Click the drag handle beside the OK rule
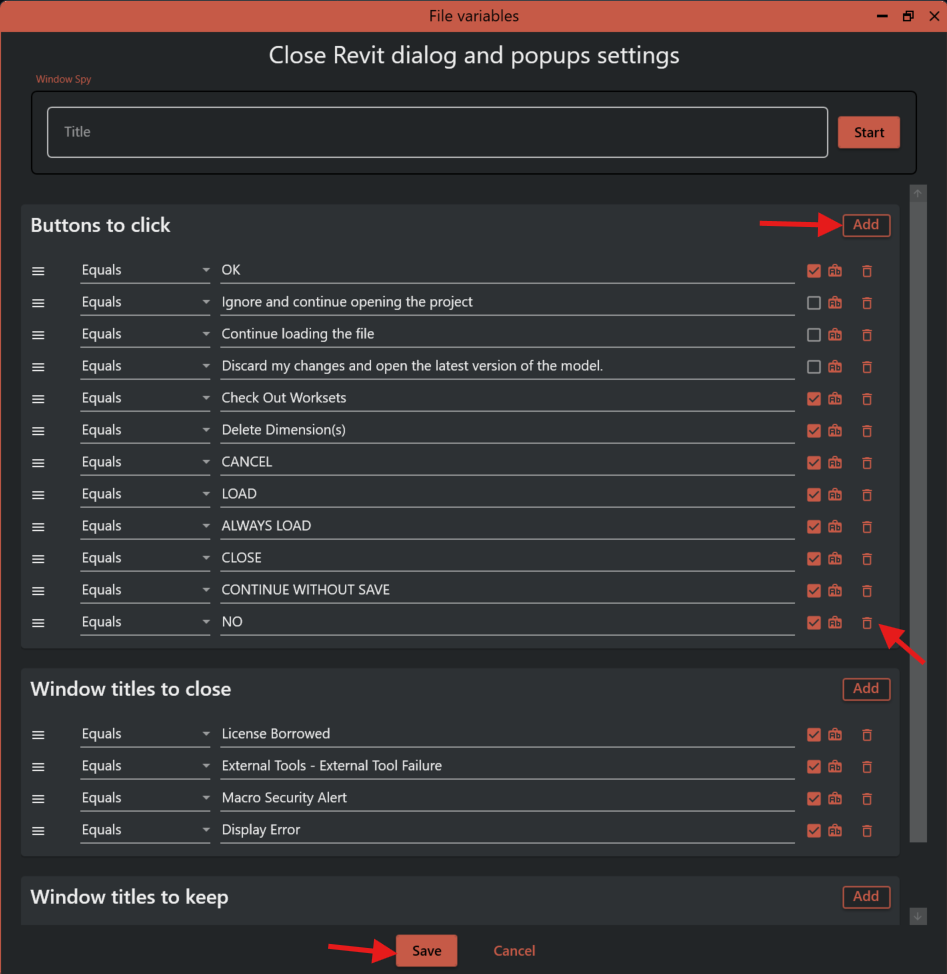947x974 pixels. pos(37,270)
